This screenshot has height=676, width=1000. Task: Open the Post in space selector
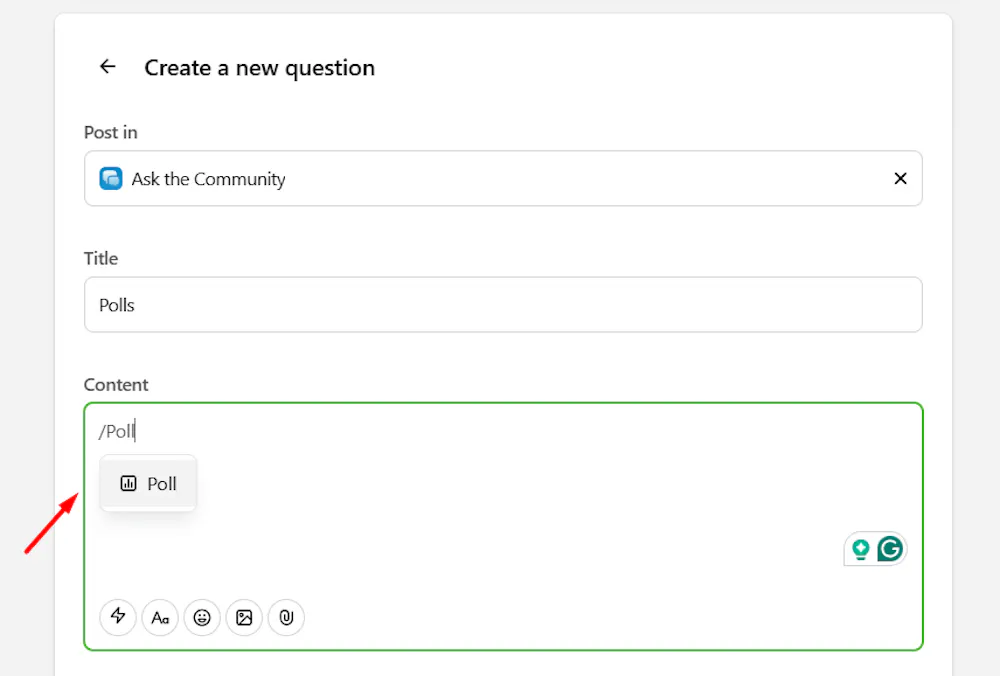click(x=503, y=179)
